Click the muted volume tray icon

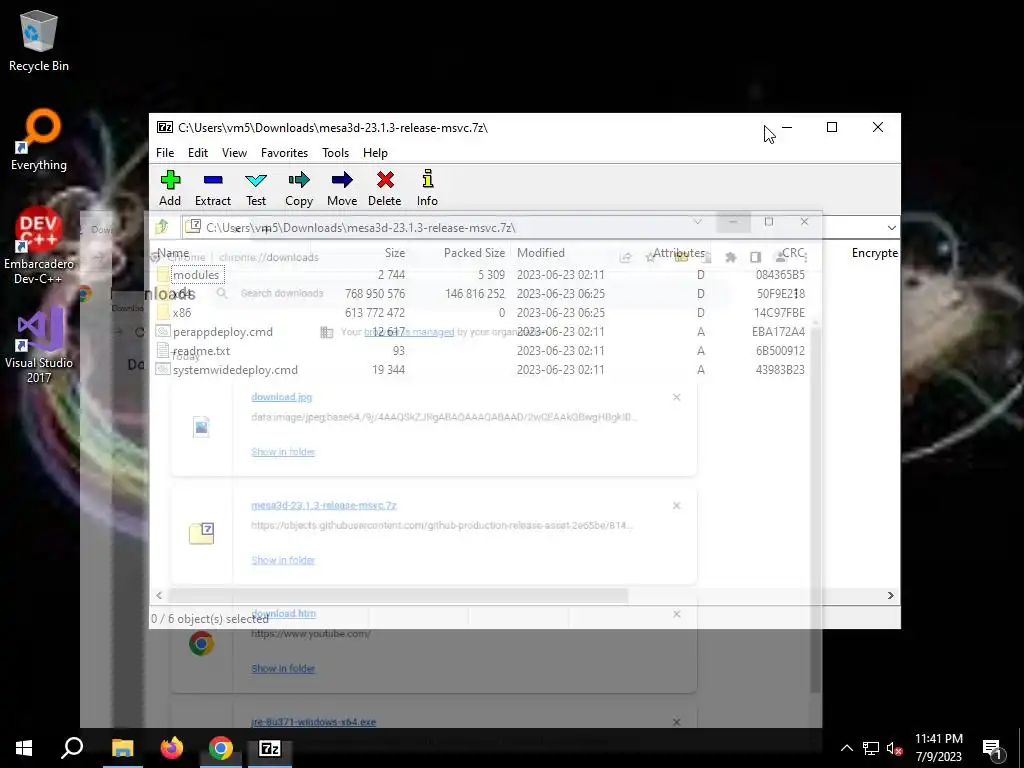(894, 748)
